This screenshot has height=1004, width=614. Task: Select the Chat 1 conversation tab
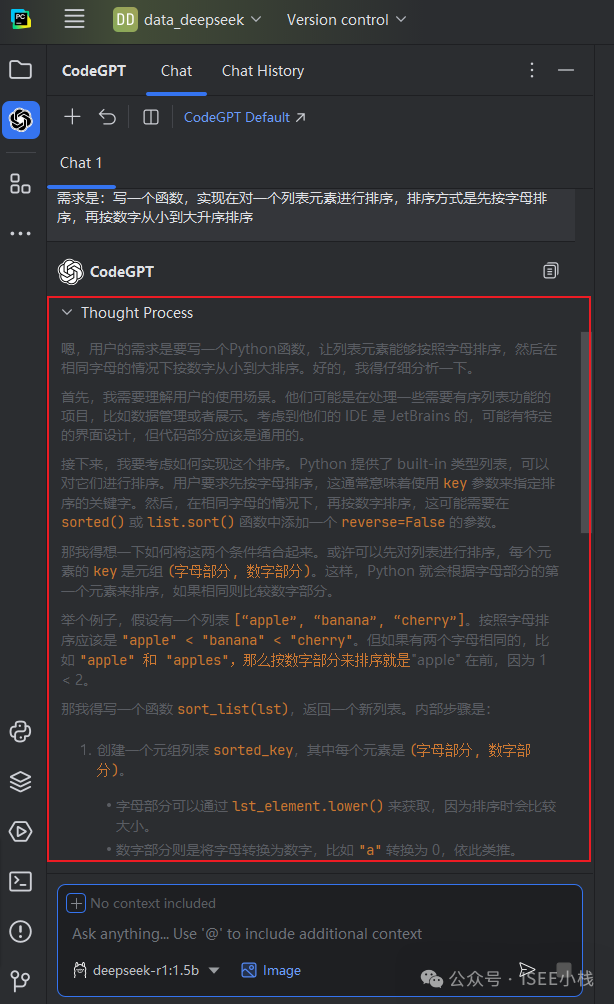pyautogui.click(x=81, y=163)
